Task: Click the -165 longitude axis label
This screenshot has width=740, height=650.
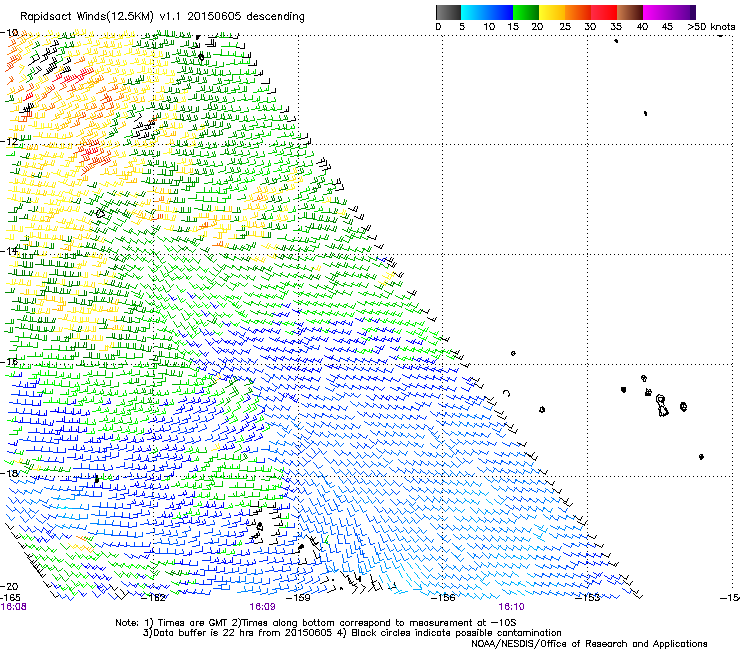Action: (x=10, y=598)
